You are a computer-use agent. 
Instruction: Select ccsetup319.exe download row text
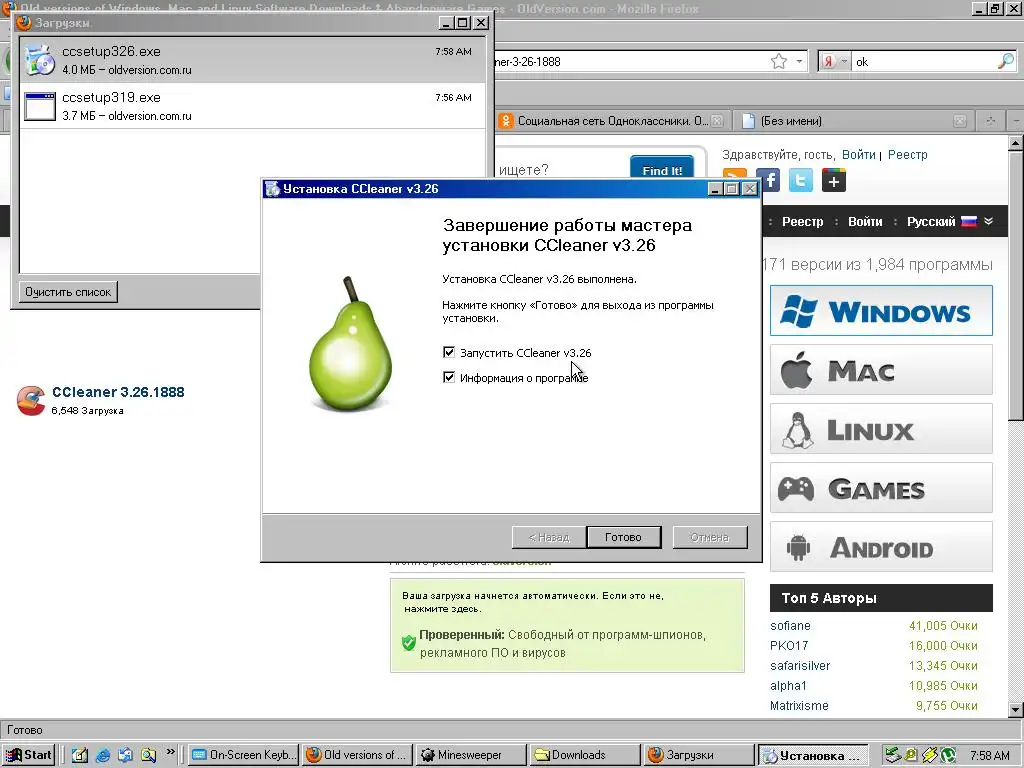tap(253, 106)
